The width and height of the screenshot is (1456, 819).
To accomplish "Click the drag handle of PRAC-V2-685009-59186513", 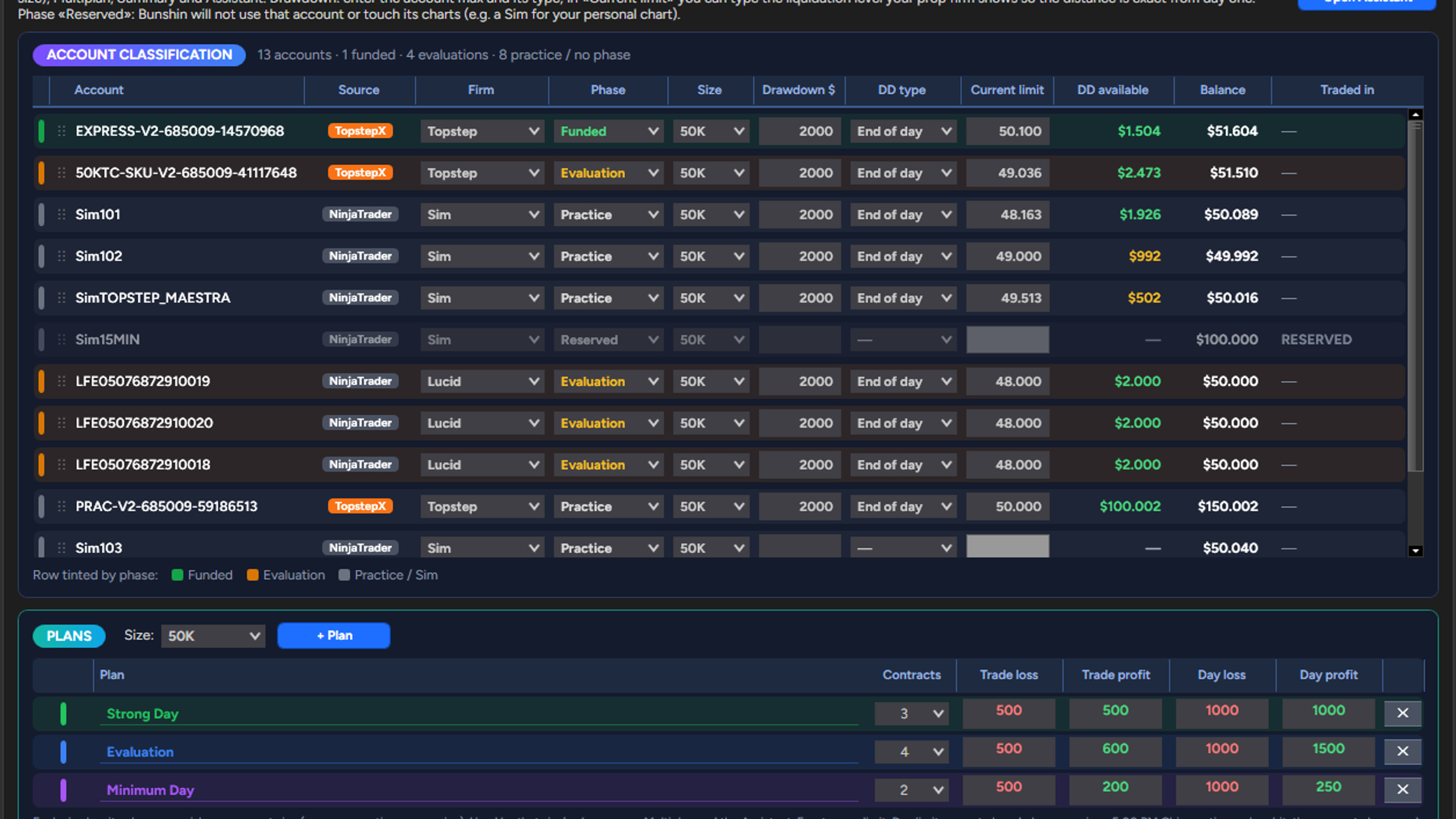I will [61, 506].
